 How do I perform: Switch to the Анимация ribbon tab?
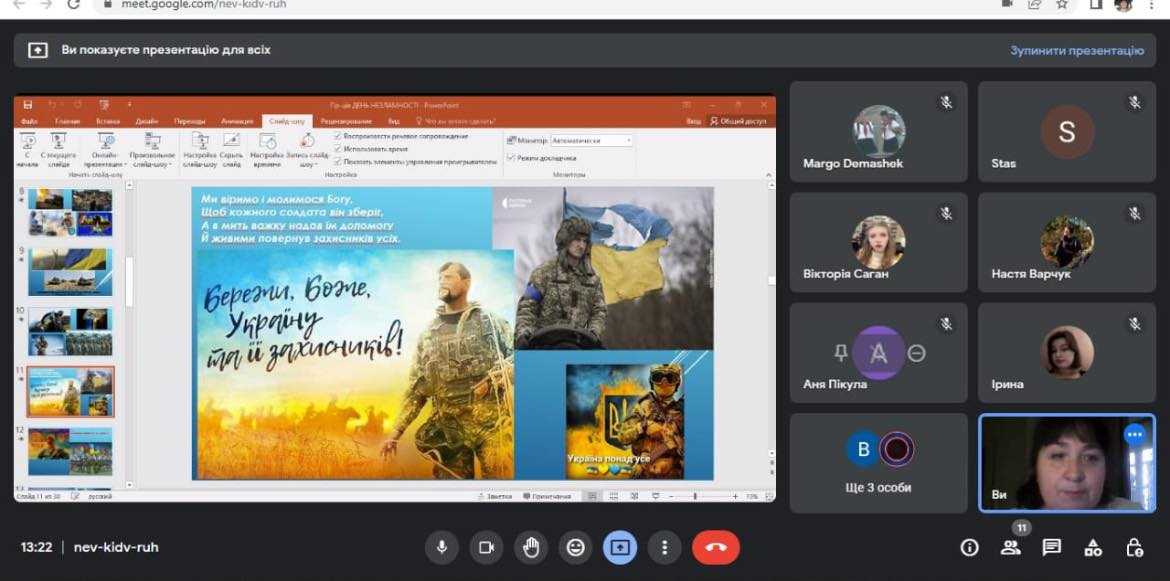[237, 121]
